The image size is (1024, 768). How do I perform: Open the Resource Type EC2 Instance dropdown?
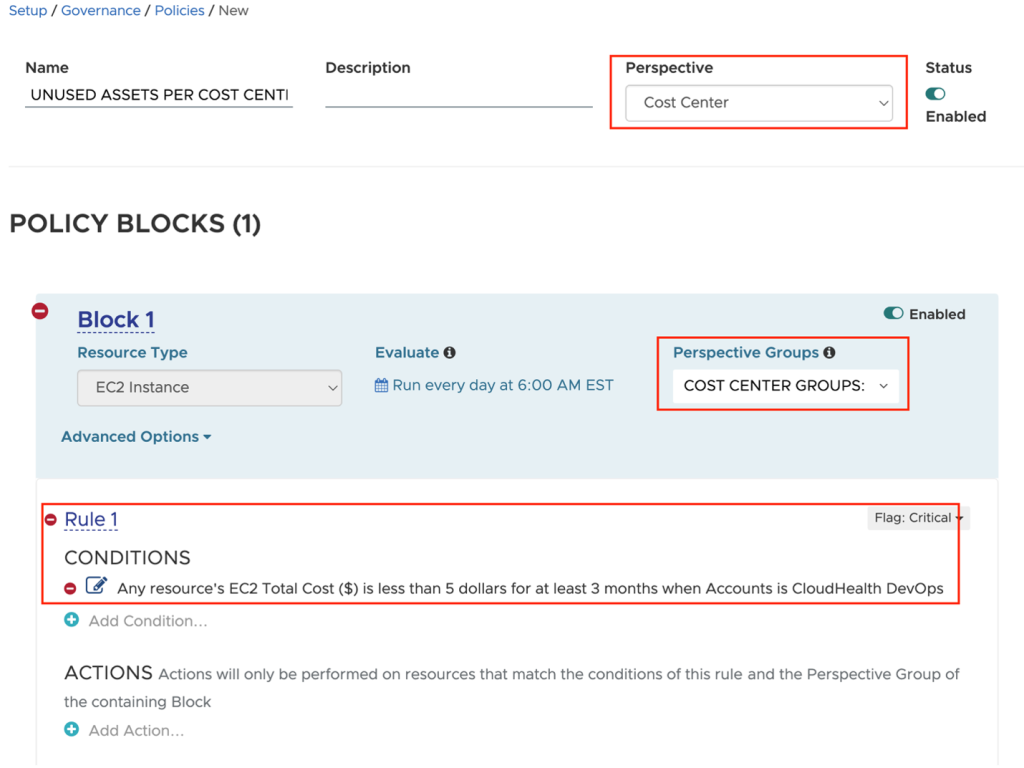coord(209,388)
